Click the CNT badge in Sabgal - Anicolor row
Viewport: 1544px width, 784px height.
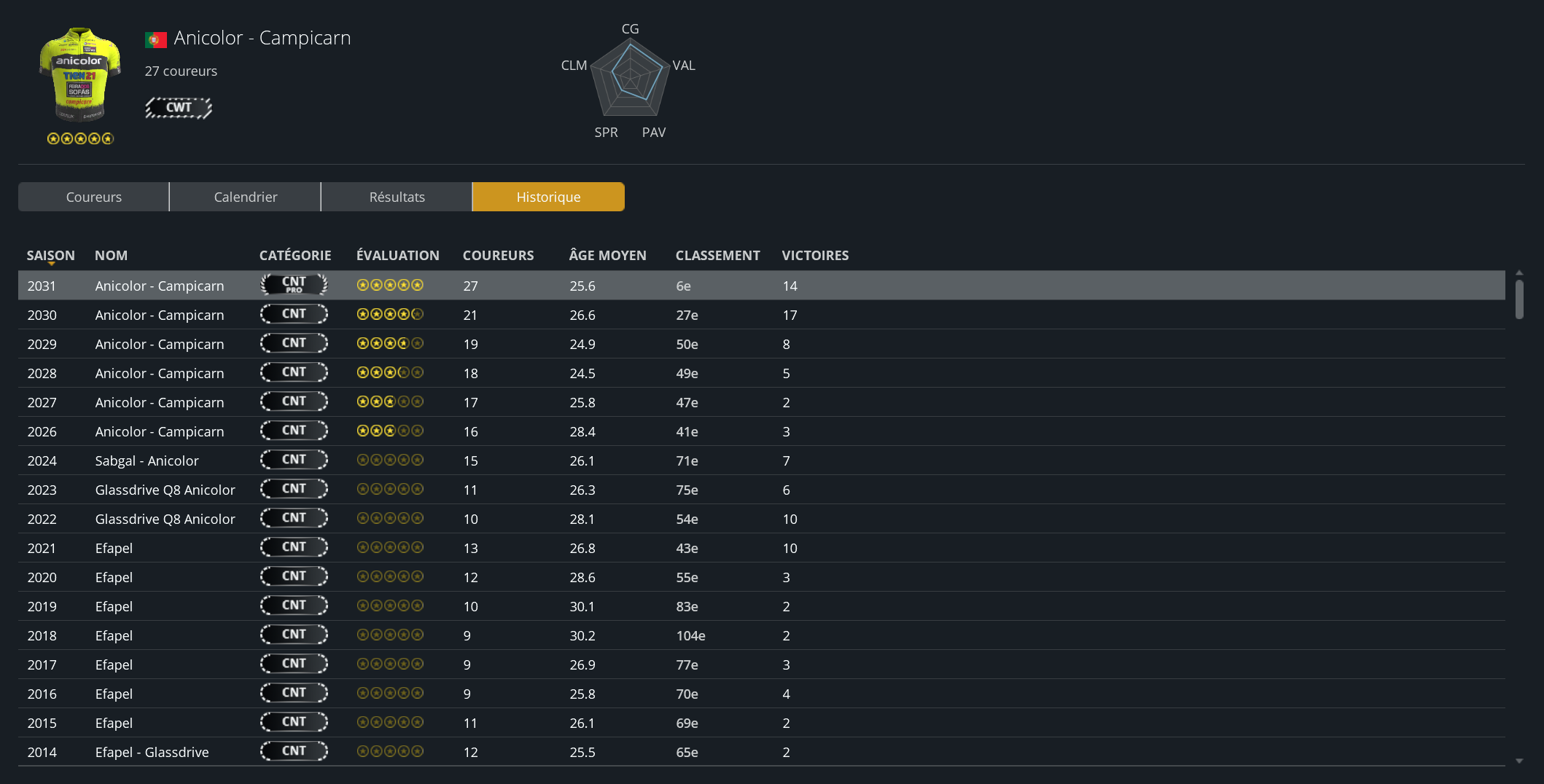click(294, 460)
